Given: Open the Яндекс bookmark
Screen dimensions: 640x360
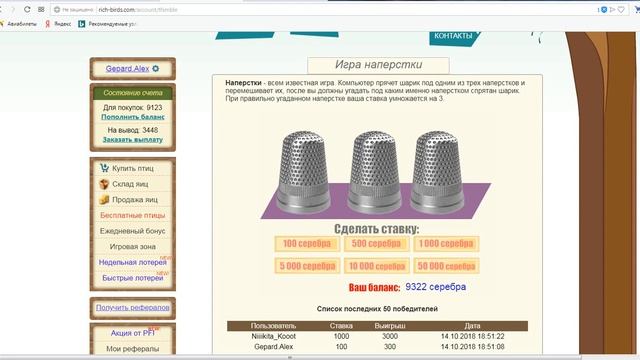Looking at the screenshot, I should (58, 24).
